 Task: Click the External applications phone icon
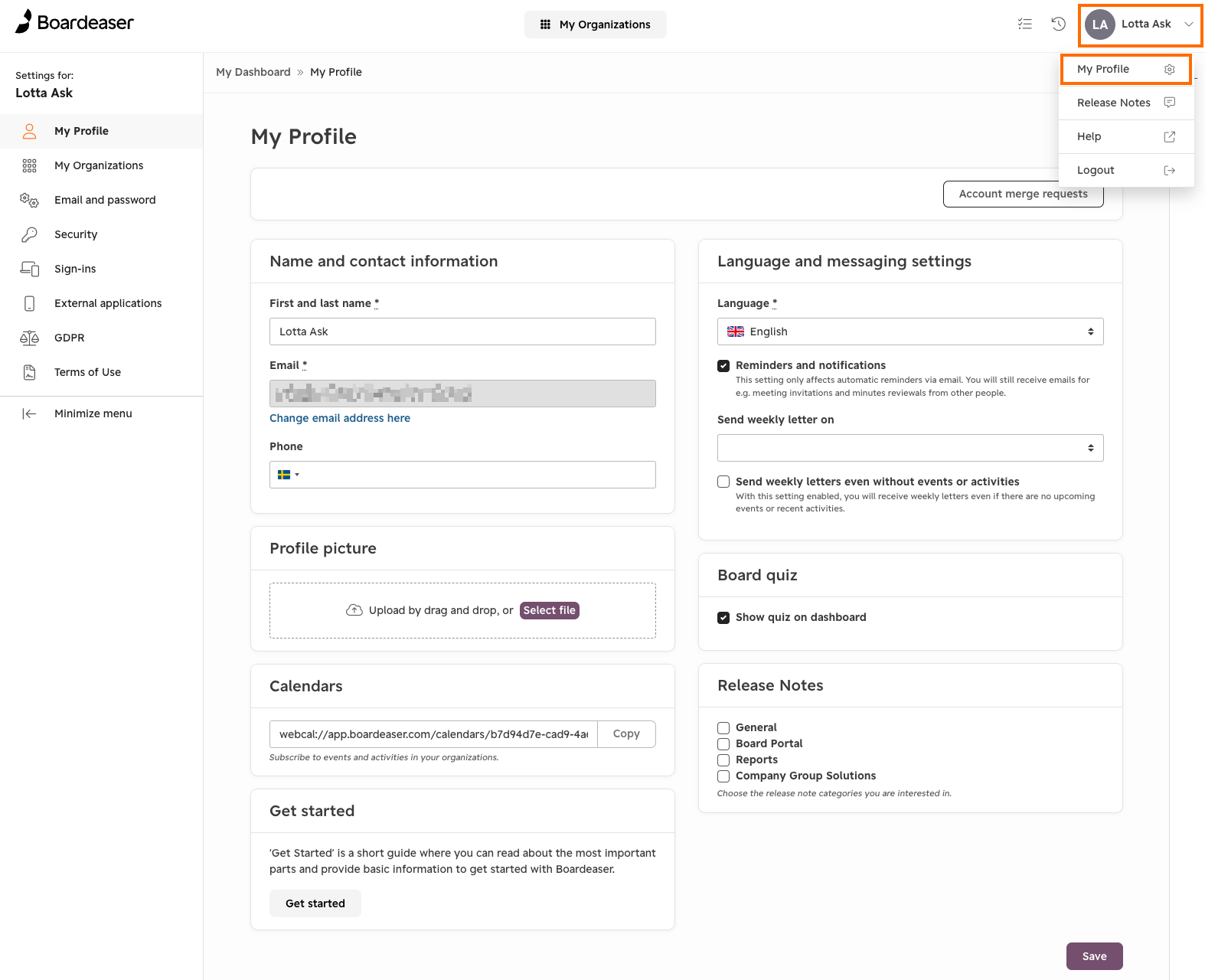pos(29,303)
